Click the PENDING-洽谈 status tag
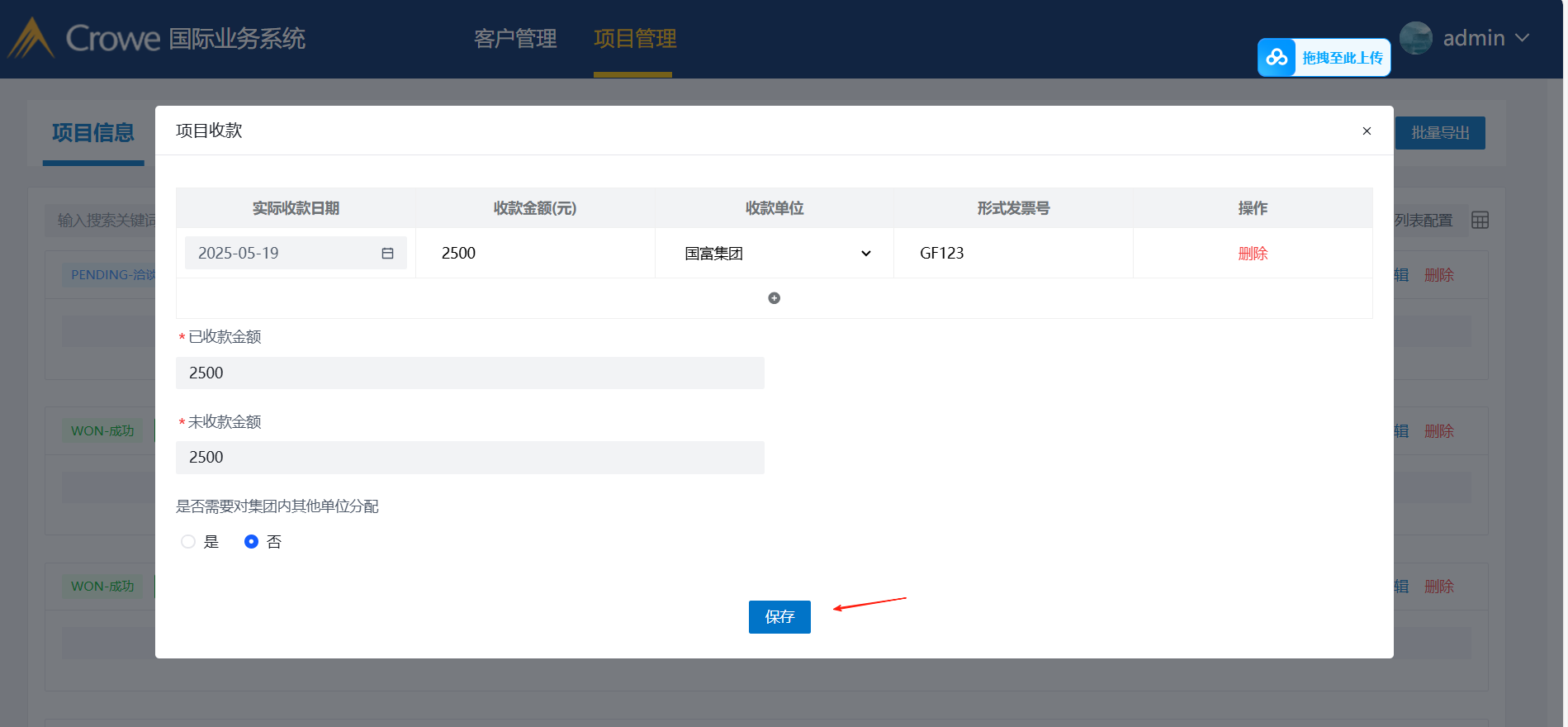 [x=109, y=275]
